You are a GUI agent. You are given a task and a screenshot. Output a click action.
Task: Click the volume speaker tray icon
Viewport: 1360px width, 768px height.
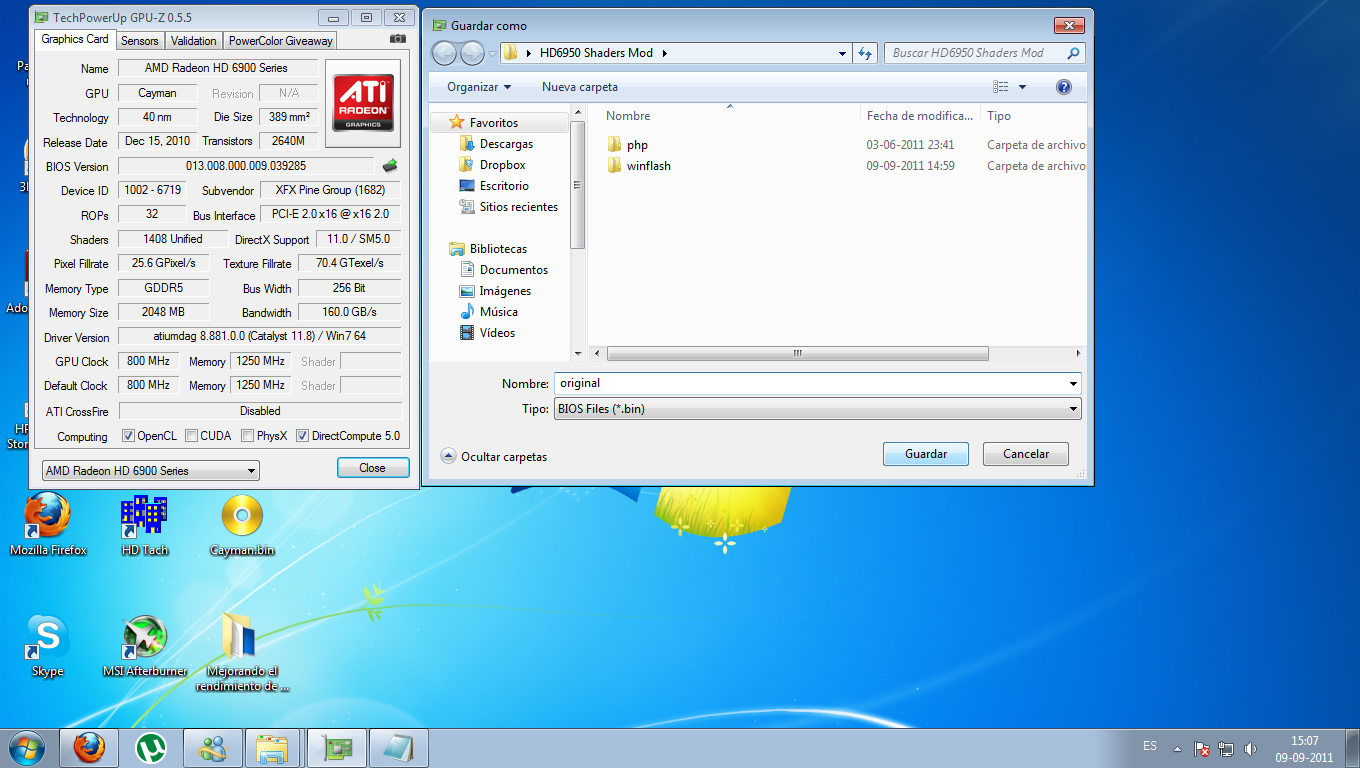1250,748
